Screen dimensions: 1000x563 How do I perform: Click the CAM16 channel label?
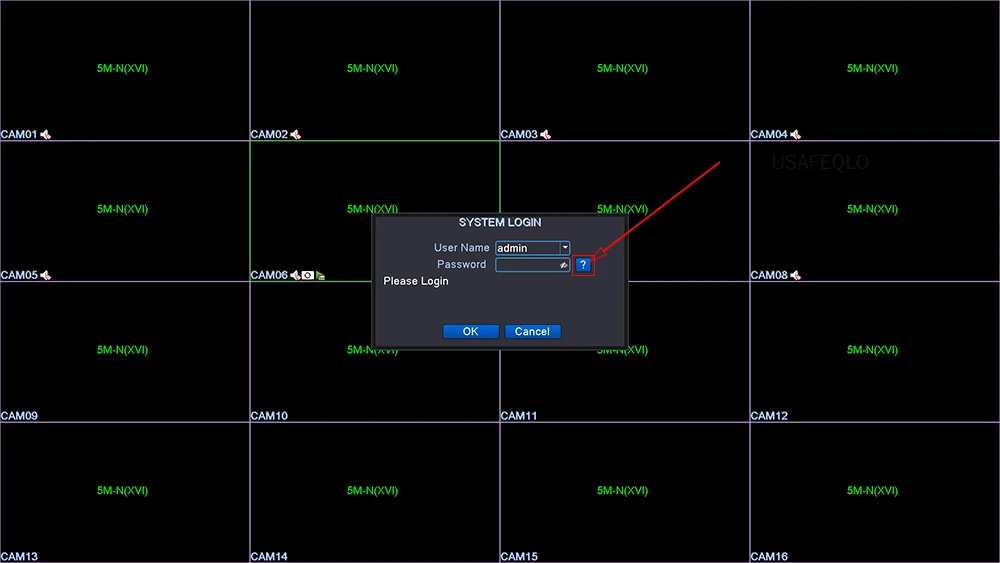pos(769,557)
